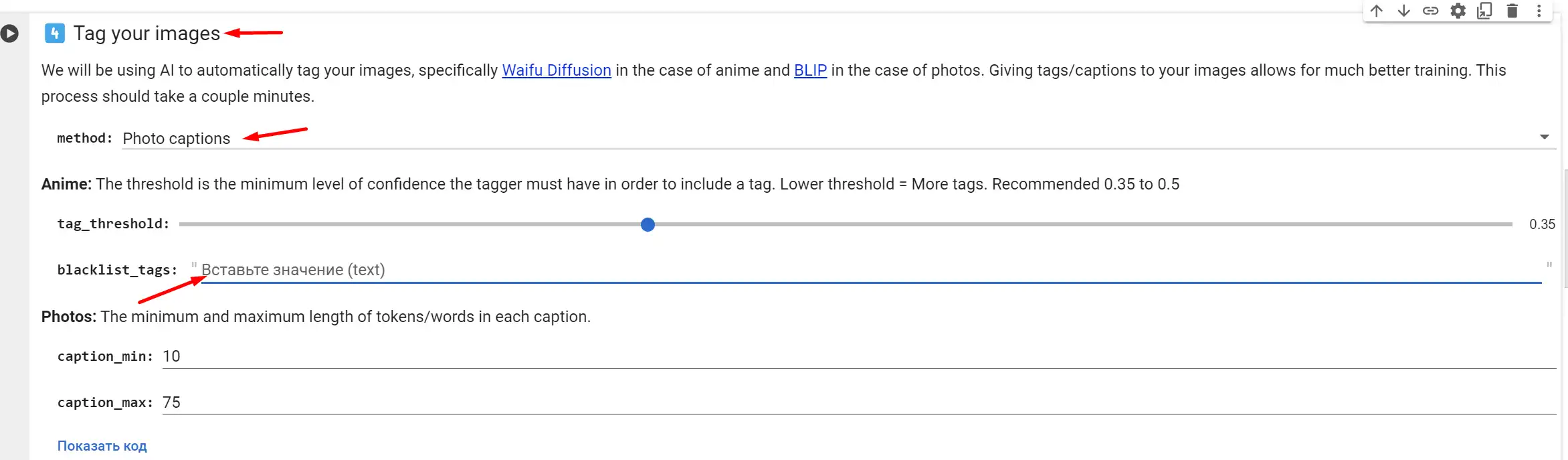Move cell up with the up arrow icon
The width and height of the screenshot is (1568, 460).
tap(1376, 11)
